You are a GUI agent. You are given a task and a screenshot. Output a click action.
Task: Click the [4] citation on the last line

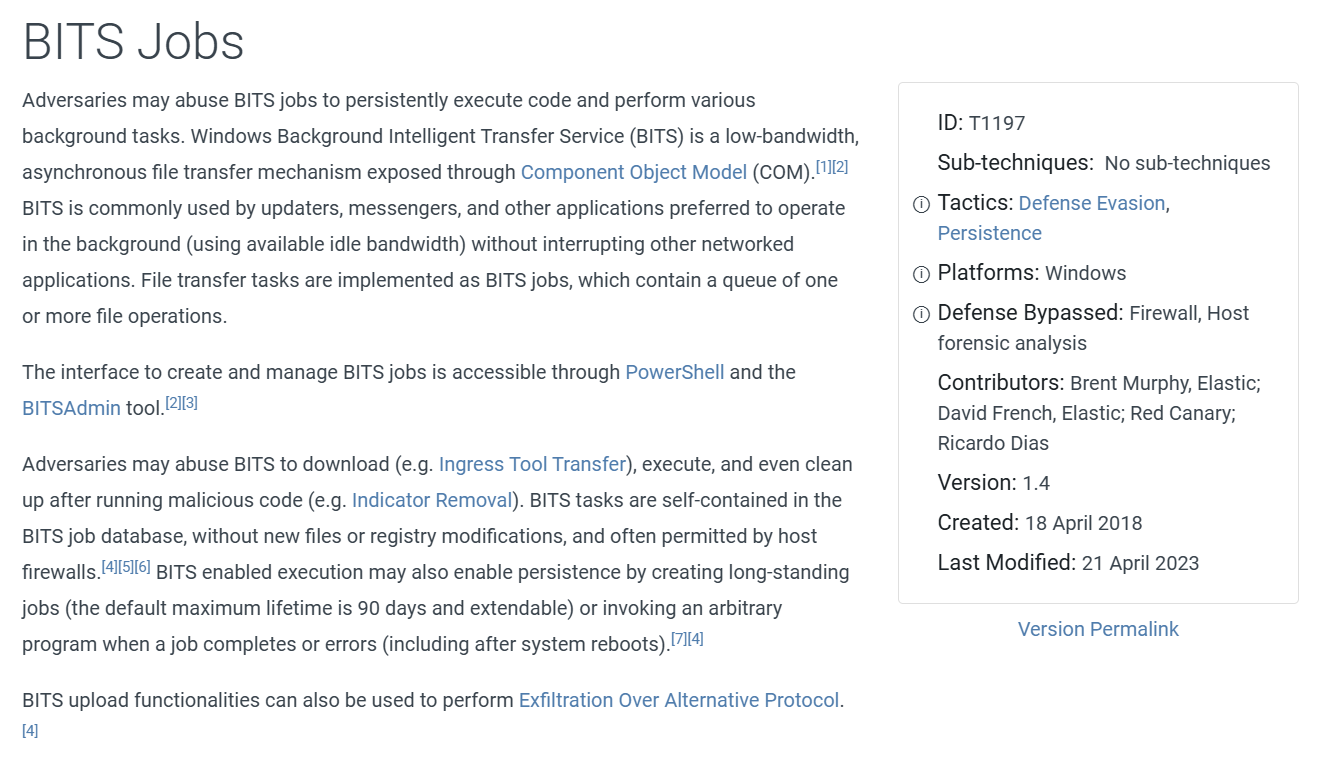30,731
